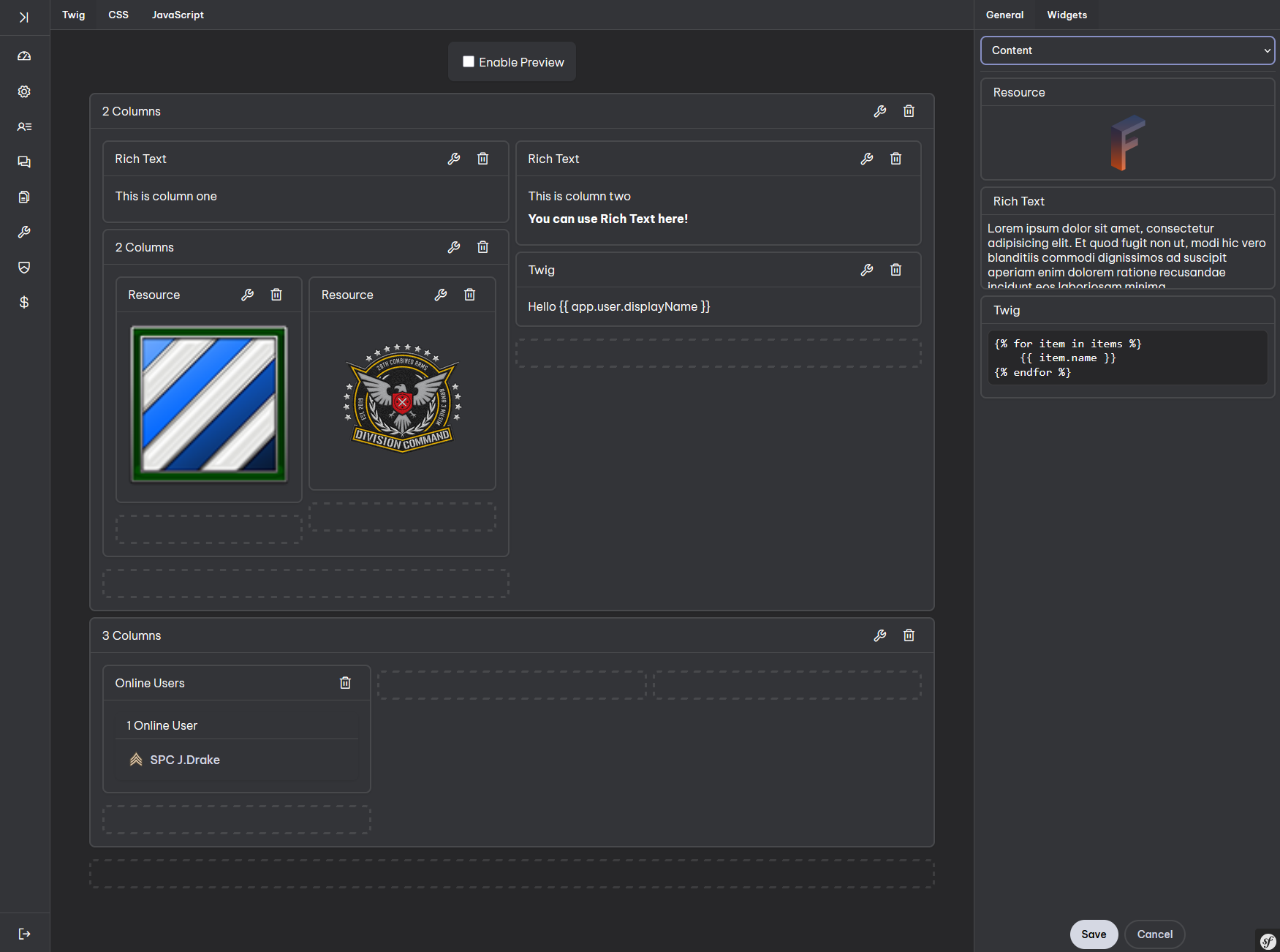Open the General tab in right panel
Screen dimensions: 1280x952
[x=1004, y=15]
